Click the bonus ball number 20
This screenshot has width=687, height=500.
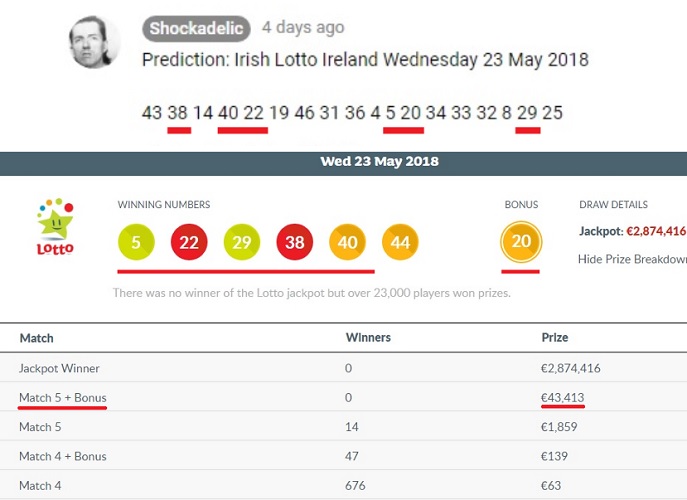[521, 242]
